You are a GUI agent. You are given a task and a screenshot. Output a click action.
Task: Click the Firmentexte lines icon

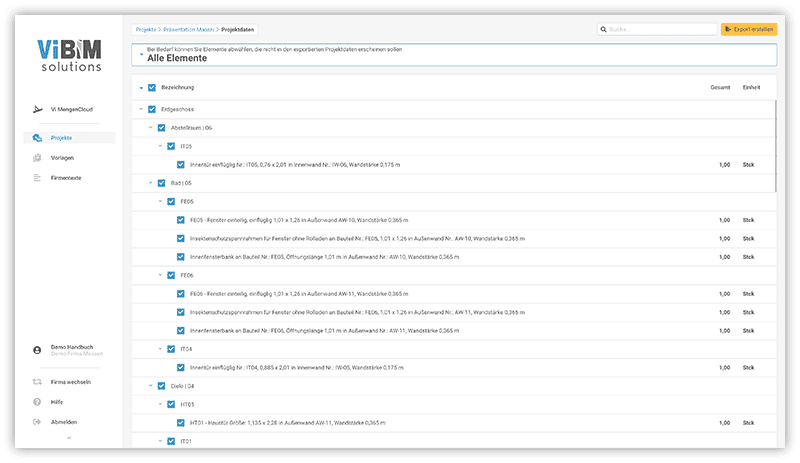37,178
